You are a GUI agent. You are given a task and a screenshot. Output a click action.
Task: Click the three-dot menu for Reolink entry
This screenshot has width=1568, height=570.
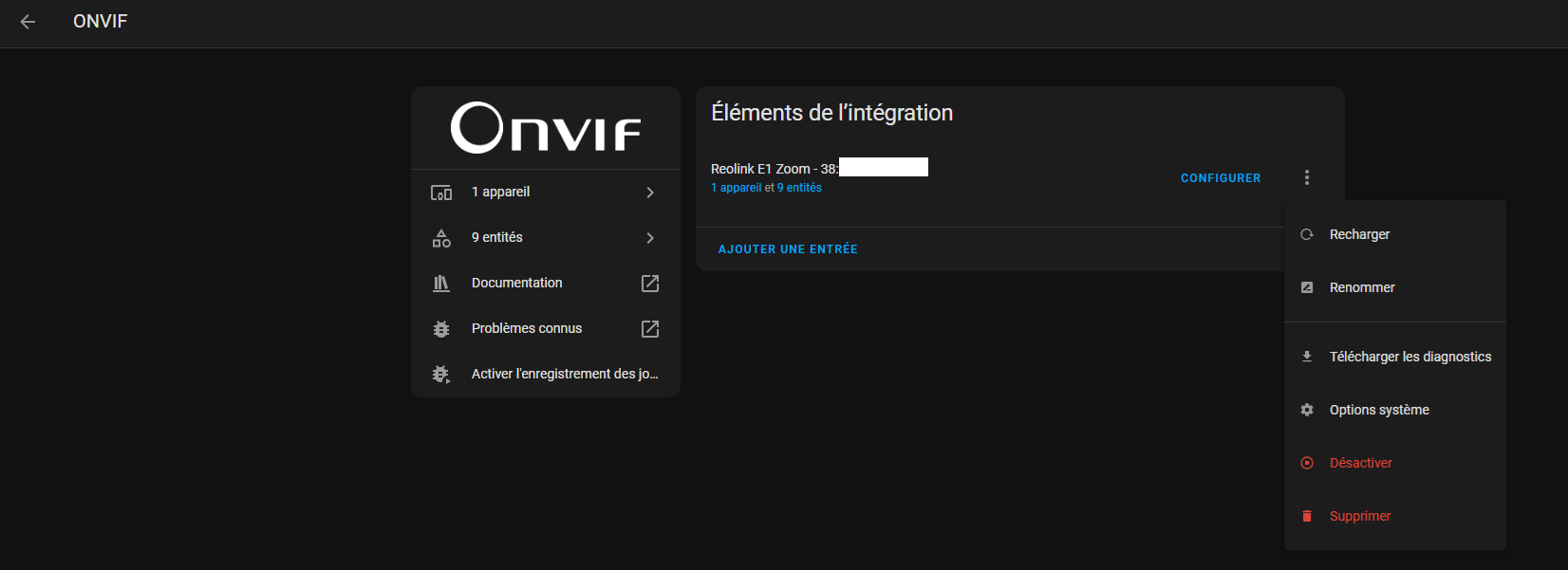1307,177
